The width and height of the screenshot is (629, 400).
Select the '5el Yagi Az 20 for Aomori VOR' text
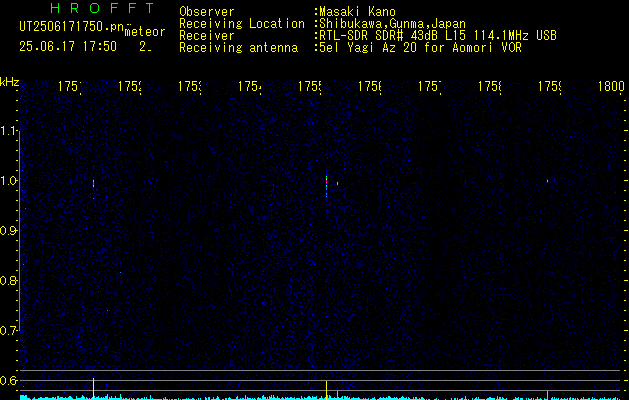(420, 48)
